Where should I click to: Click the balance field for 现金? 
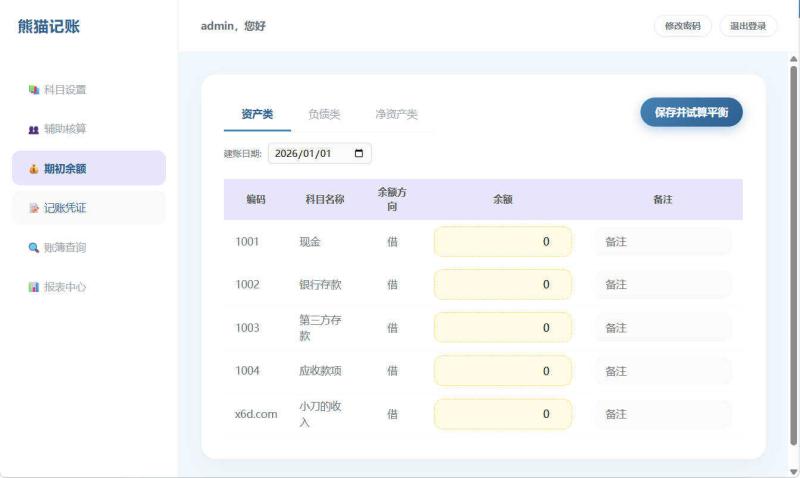point(503,242)
